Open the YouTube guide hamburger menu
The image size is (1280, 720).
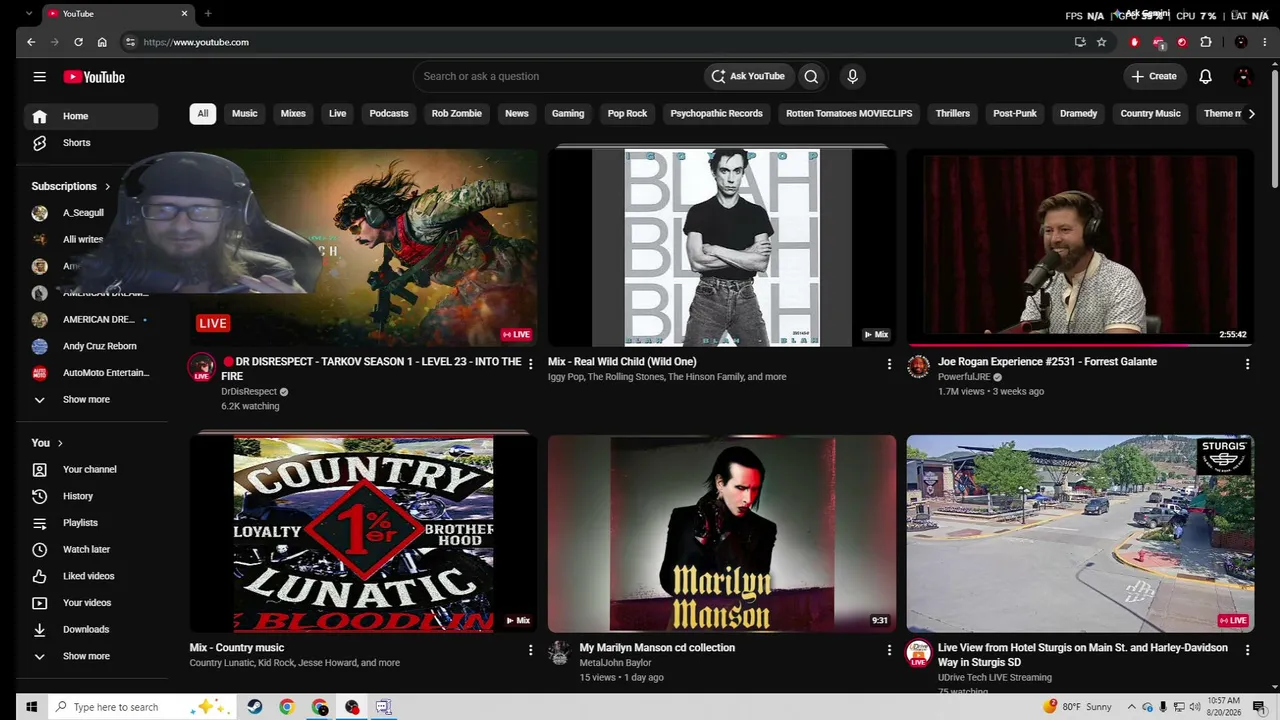point(39,77)
